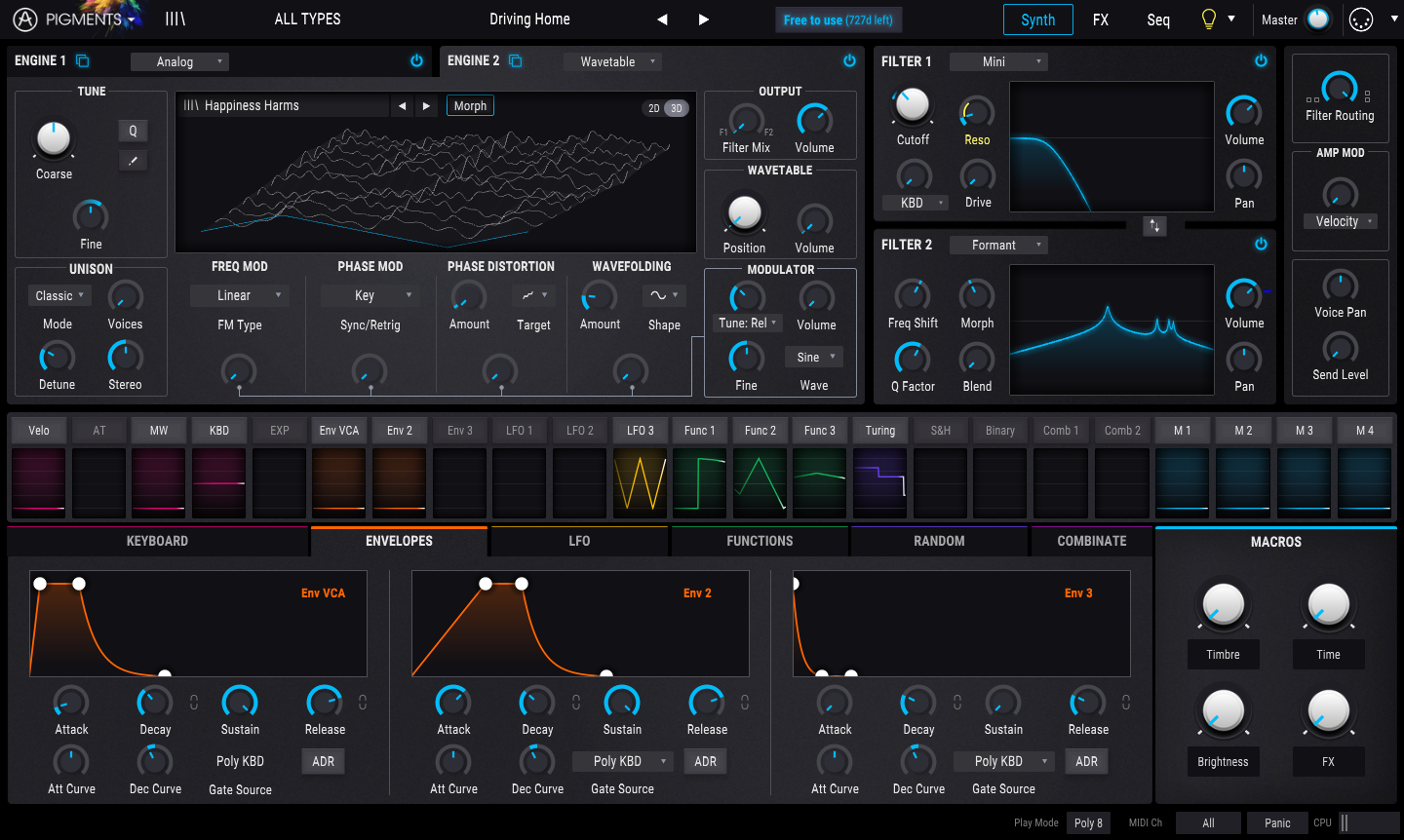
Task: Click the Release link icon in Env VCA
Action: click(x=363, y=702)
